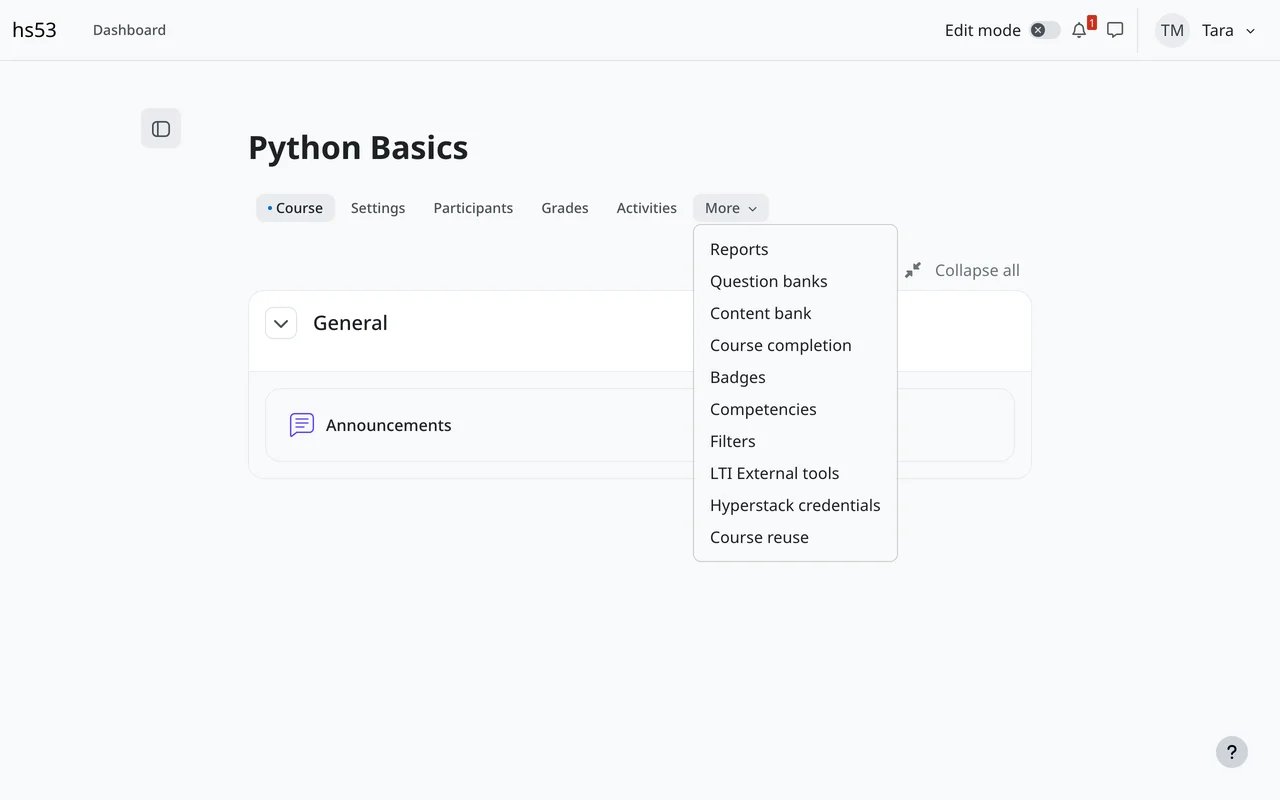Open the Announcements forum link

coord(388,425)
